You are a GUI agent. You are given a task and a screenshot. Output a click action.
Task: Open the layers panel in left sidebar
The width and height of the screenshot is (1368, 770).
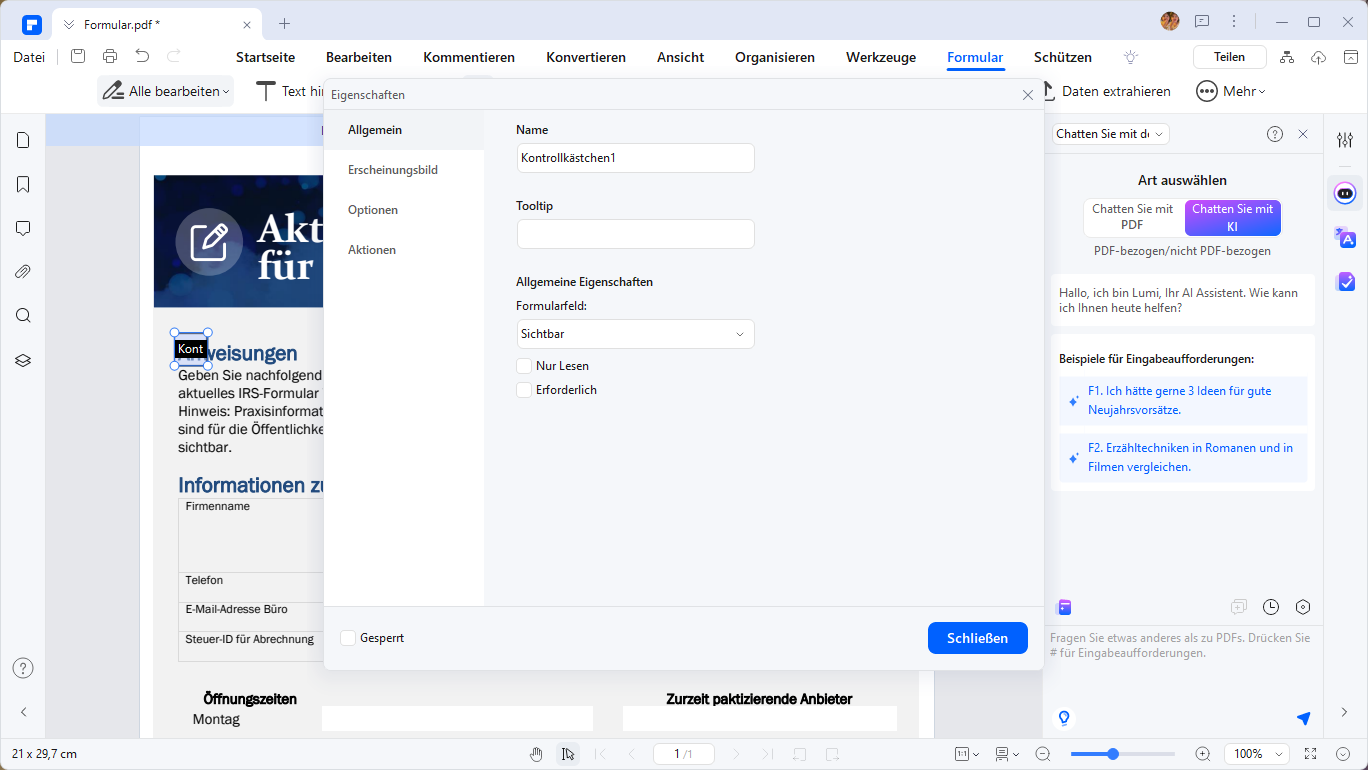(x=23, y=360)
